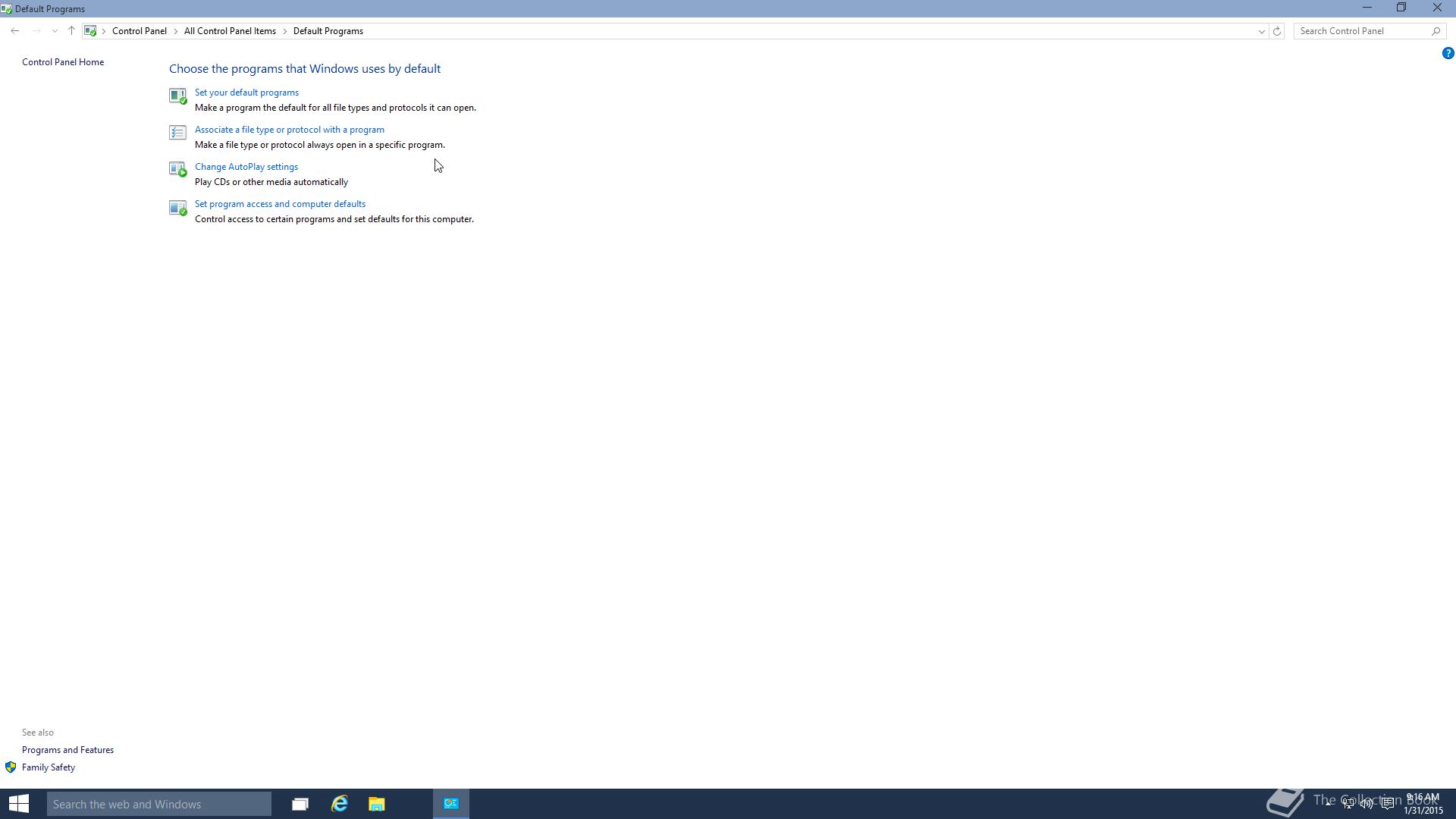Click the AutoPlay settings icon

point(177,169)
